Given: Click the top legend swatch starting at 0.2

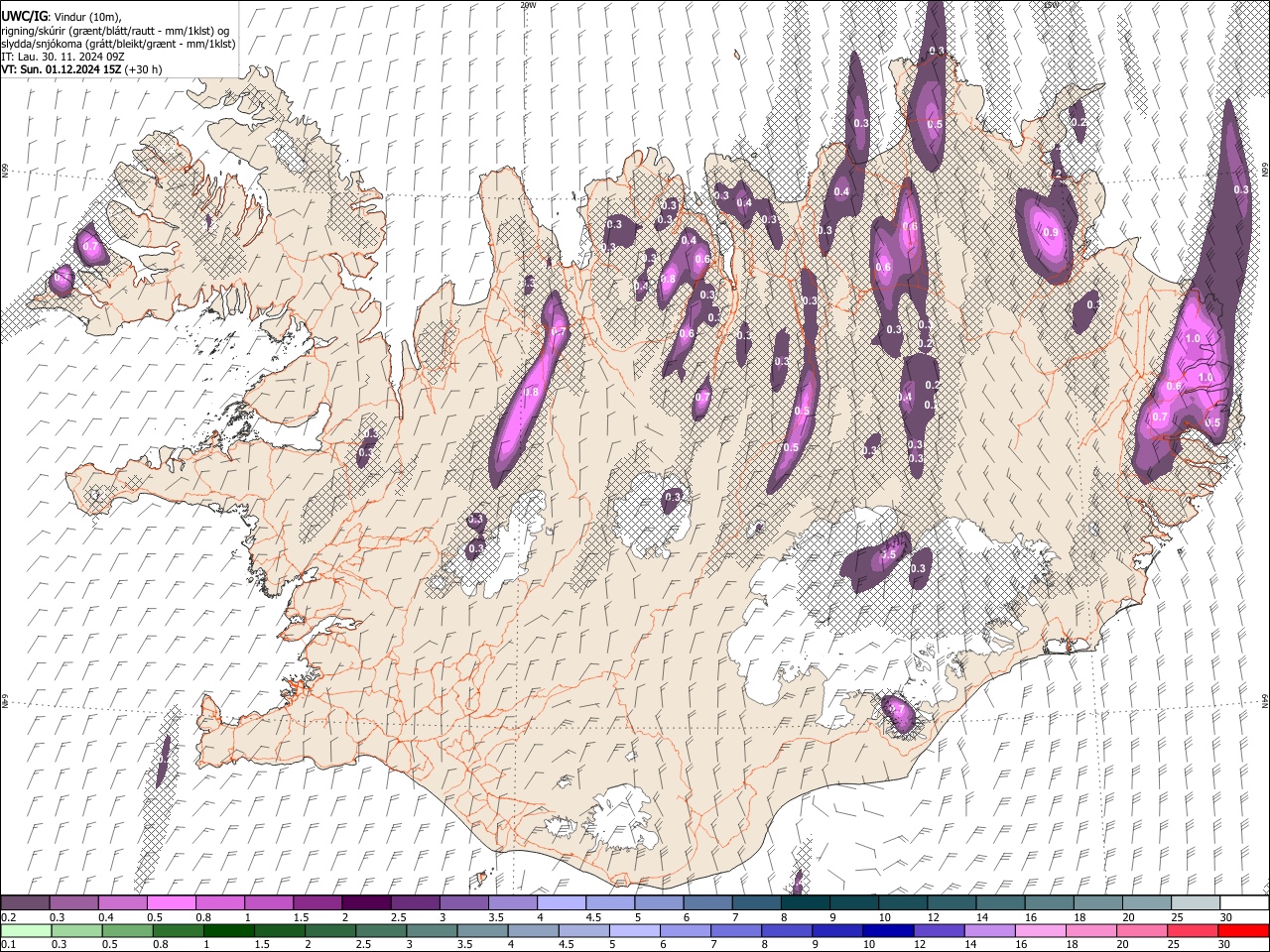Looking at the screenshot, I should pyautogui.click(x=25, y=902).
